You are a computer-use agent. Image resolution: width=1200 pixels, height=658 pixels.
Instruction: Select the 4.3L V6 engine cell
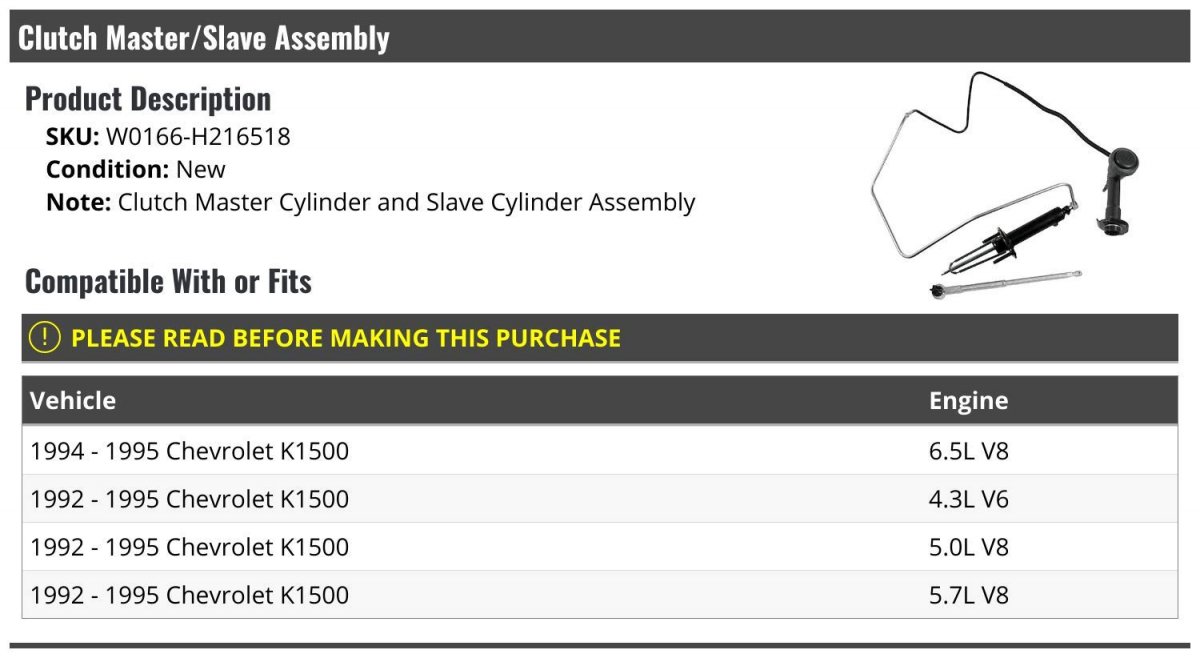968,499
